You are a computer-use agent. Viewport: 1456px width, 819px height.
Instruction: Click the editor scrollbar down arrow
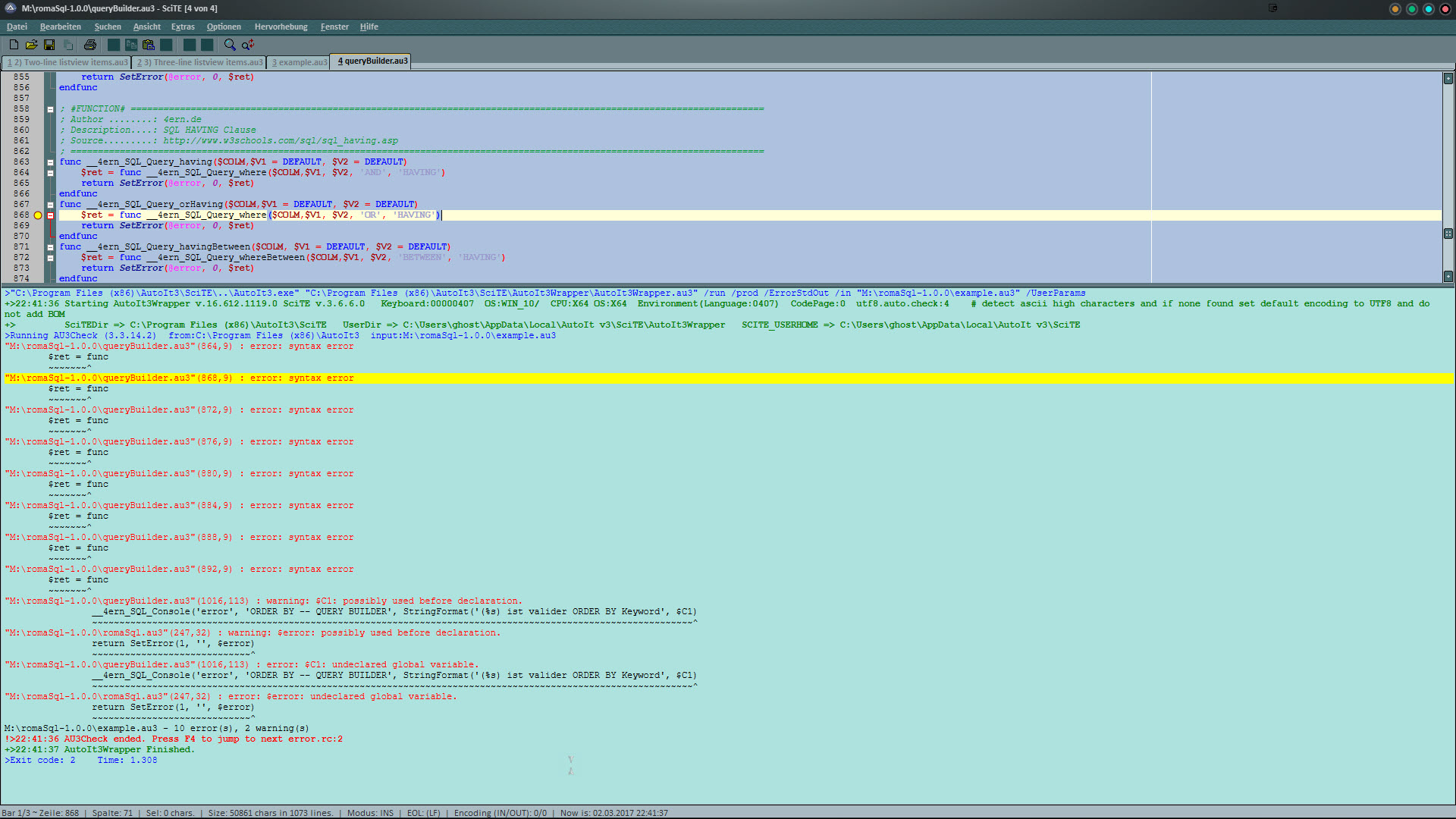pos(1448,277)
